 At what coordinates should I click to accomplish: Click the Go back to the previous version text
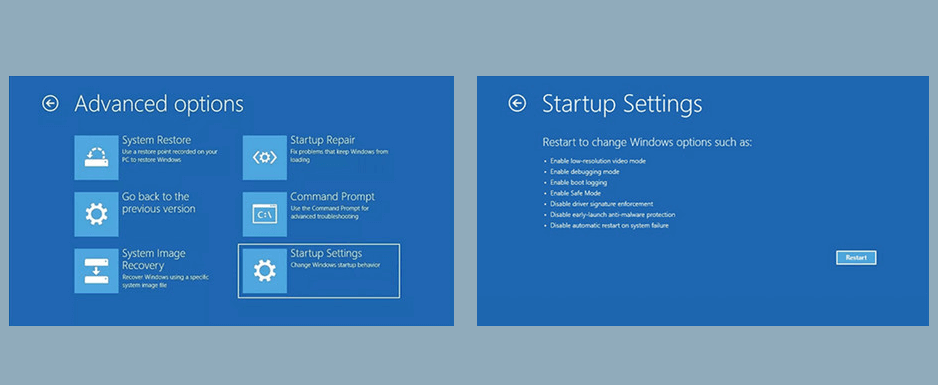pos(159,203)
